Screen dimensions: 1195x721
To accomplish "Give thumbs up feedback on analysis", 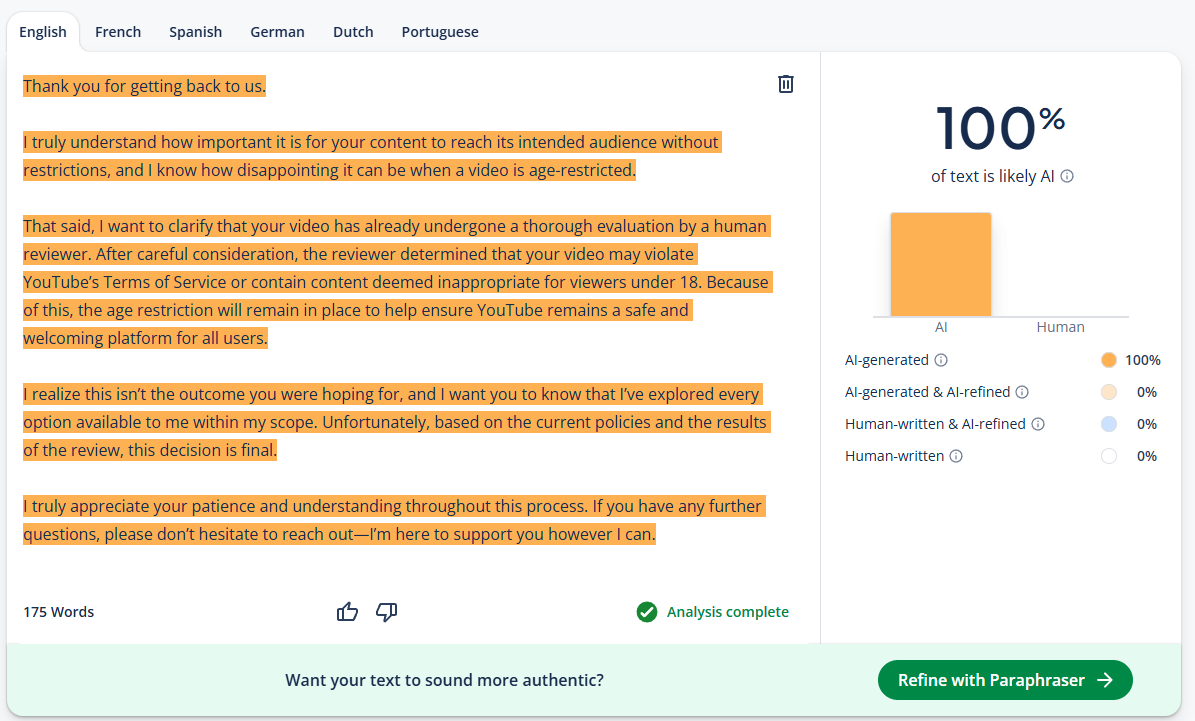I will coord(348,611).
